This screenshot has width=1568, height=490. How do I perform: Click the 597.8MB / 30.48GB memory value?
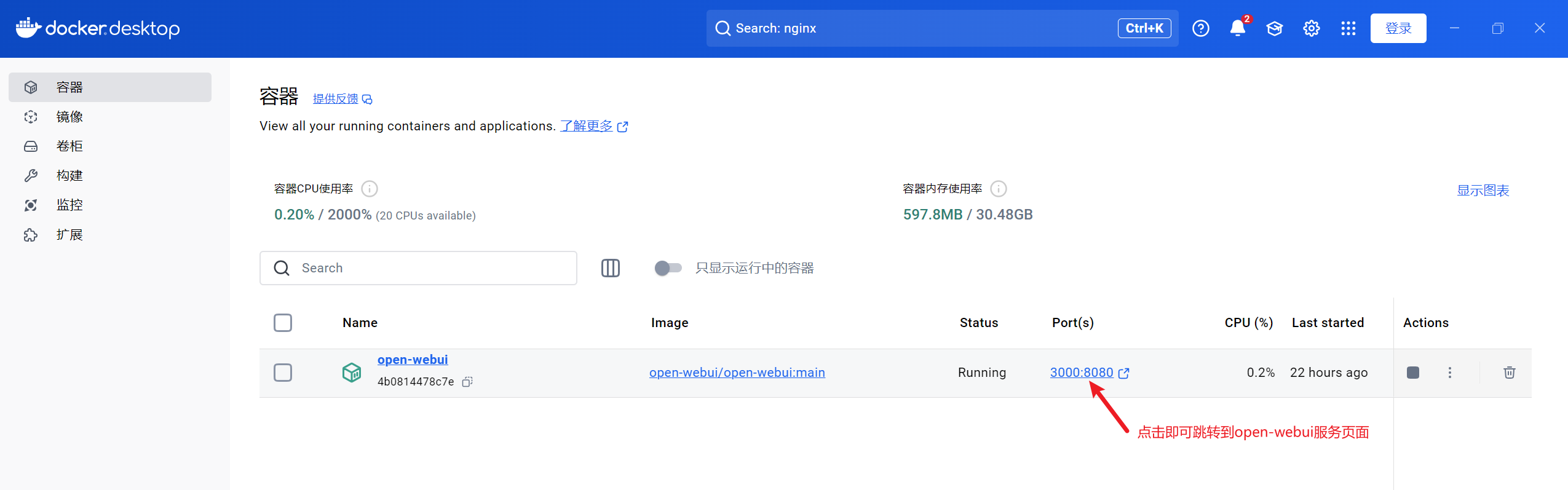point(968,215)
